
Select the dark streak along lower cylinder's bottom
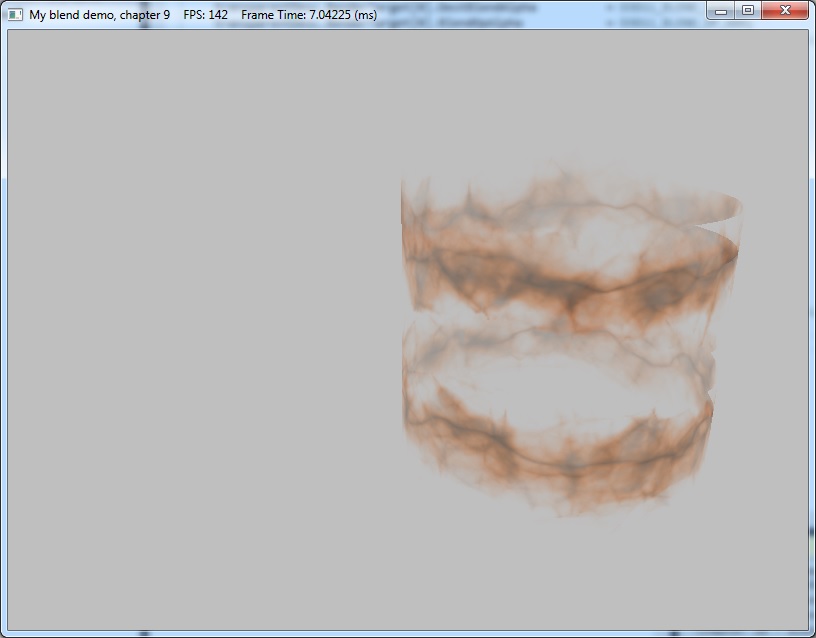coord(570,462)
